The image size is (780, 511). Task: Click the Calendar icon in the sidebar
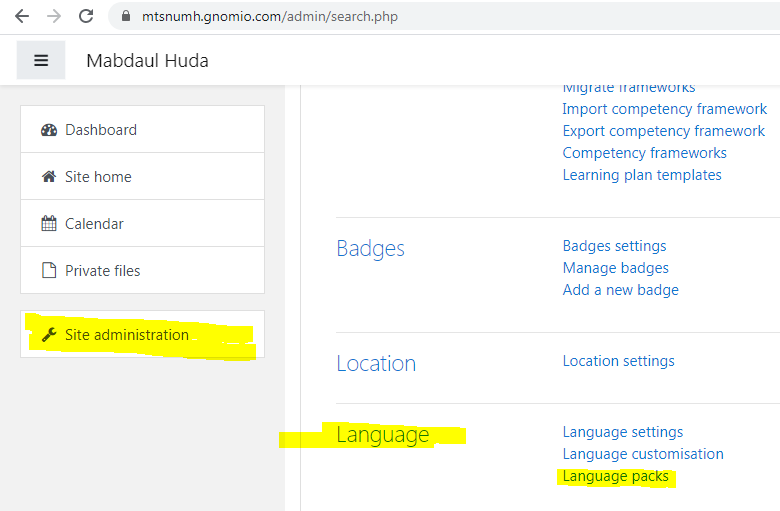pos(49,223)
